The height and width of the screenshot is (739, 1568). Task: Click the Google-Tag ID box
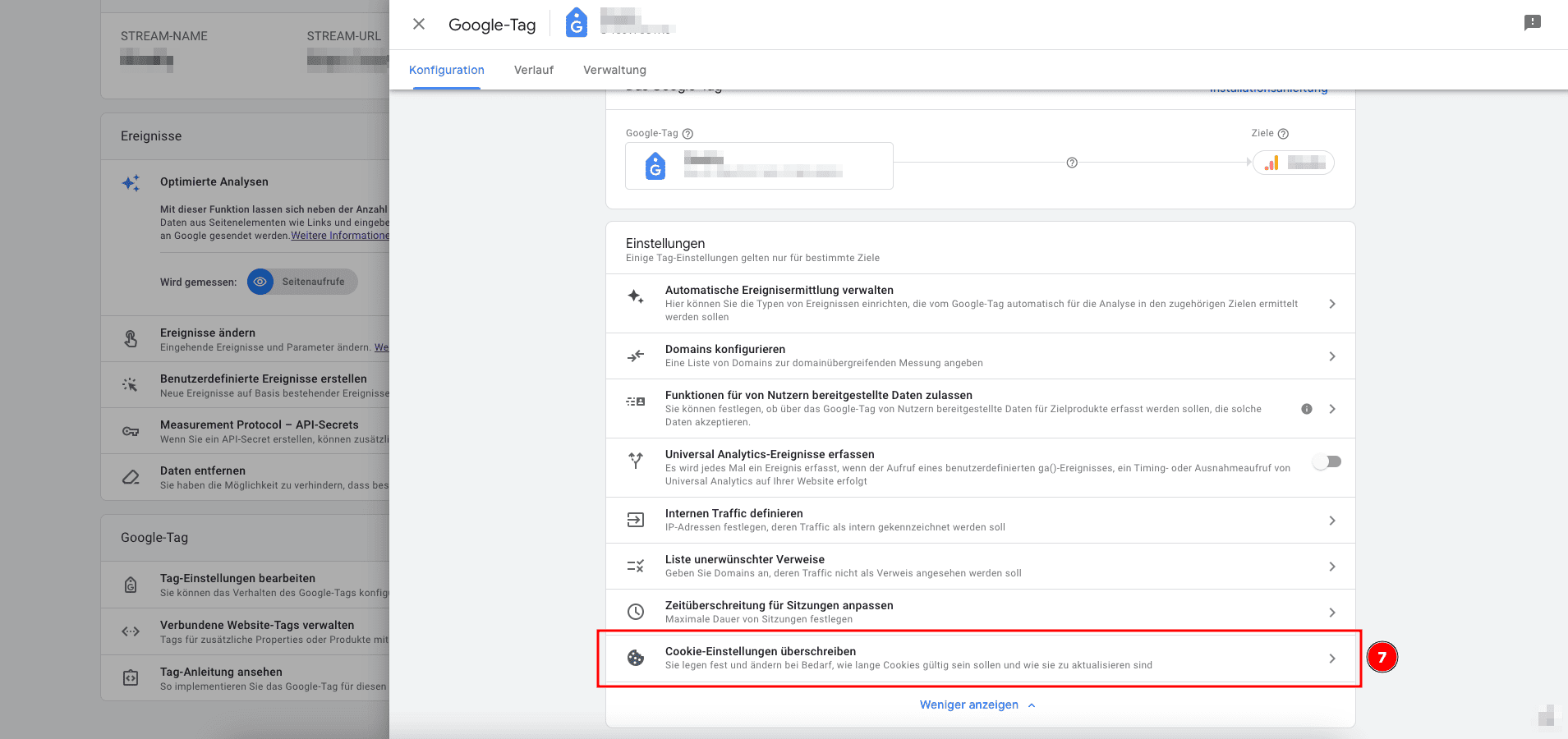[759, 166]
